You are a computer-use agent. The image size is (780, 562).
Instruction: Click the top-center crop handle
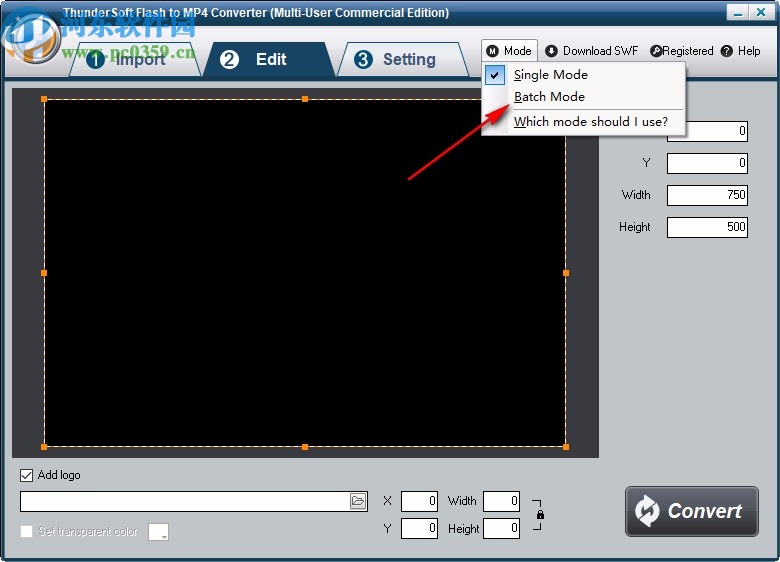(305, 99)
